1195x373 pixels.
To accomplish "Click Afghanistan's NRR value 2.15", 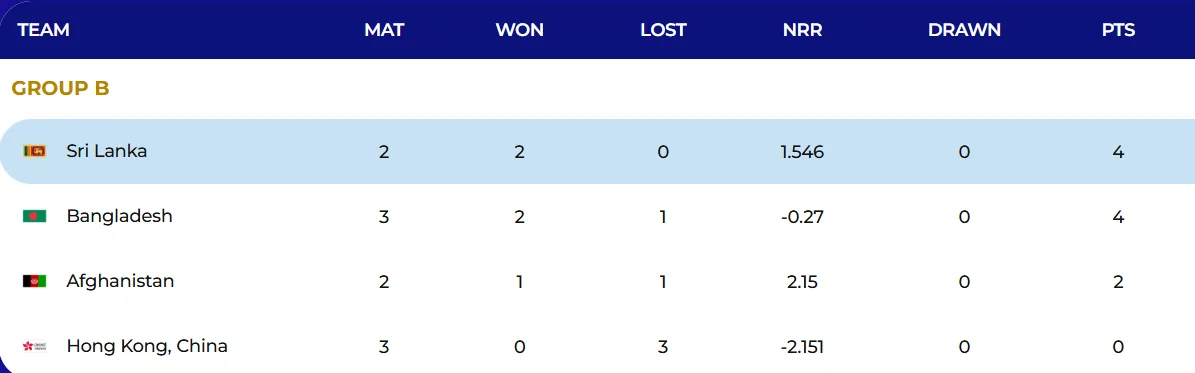I will tap(803, 282).
